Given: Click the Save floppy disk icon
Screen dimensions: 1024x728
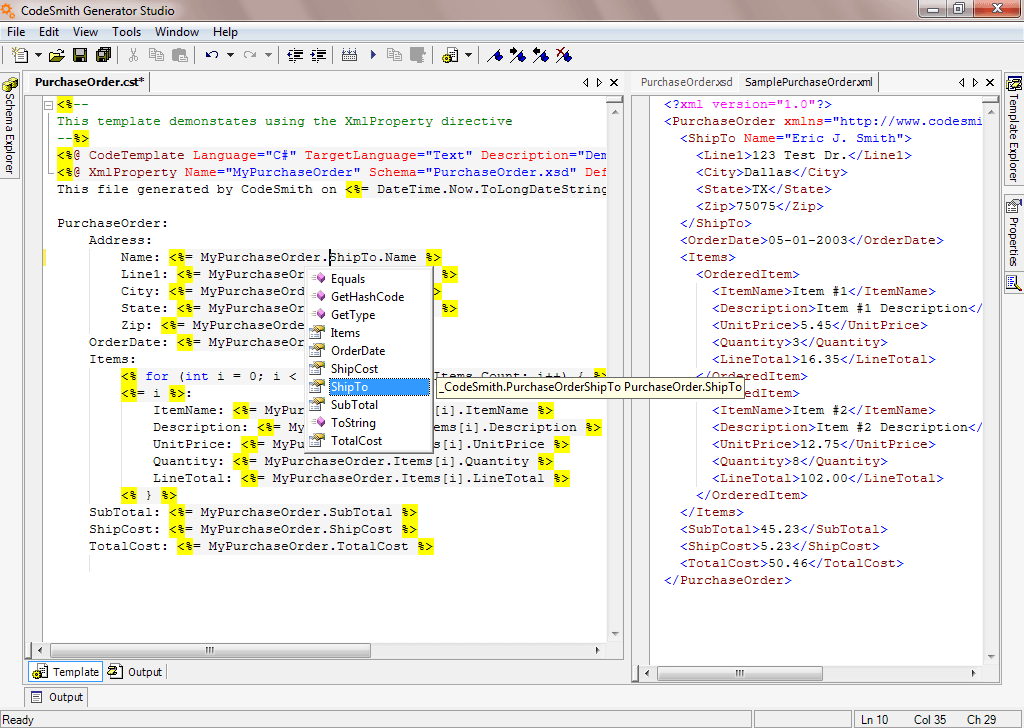Looking at the screenshot, I should coord(80,55).
